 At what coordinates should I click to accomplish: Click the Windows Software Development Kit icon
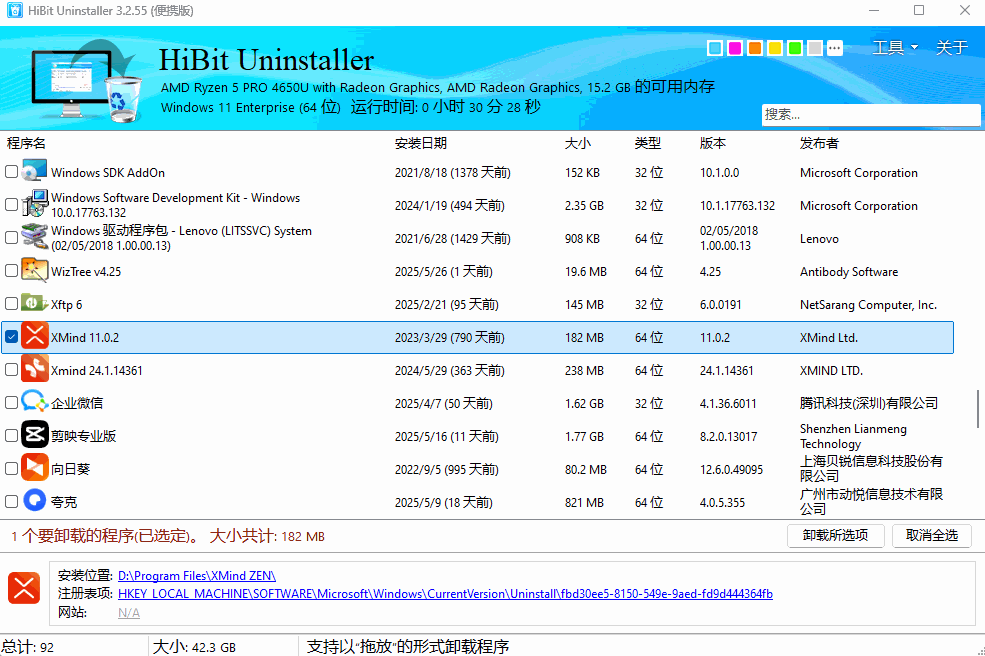tap(35, 204)
